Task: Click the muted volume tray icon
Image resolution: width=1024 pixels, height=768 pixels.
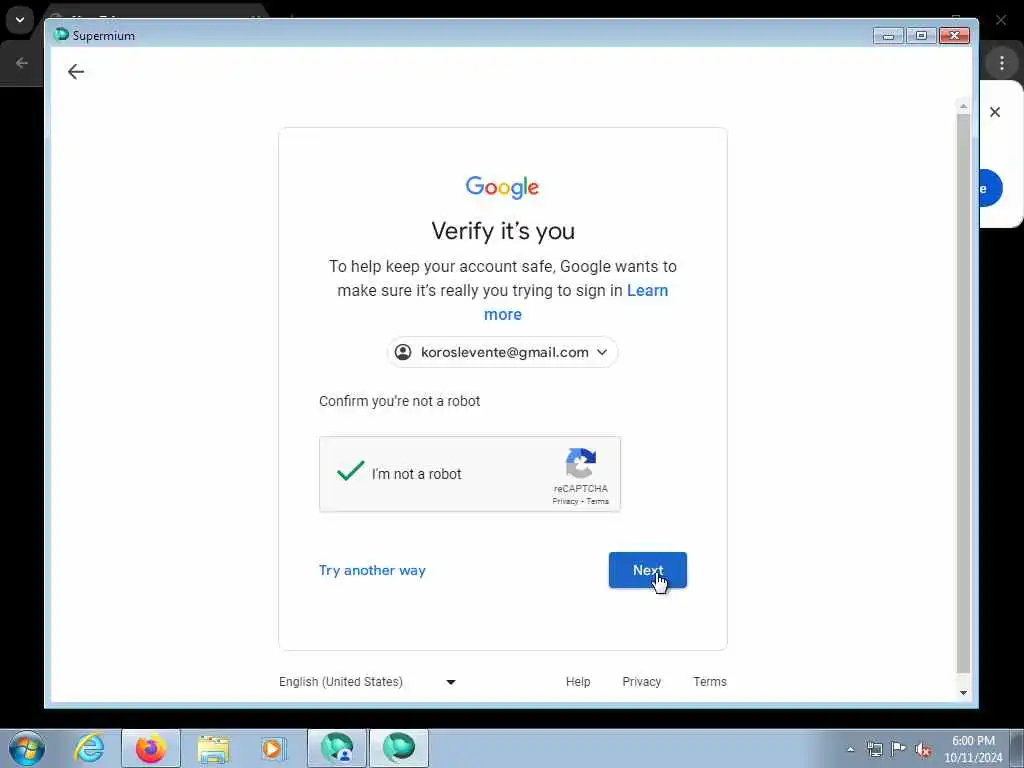Action: pos(923,750)
